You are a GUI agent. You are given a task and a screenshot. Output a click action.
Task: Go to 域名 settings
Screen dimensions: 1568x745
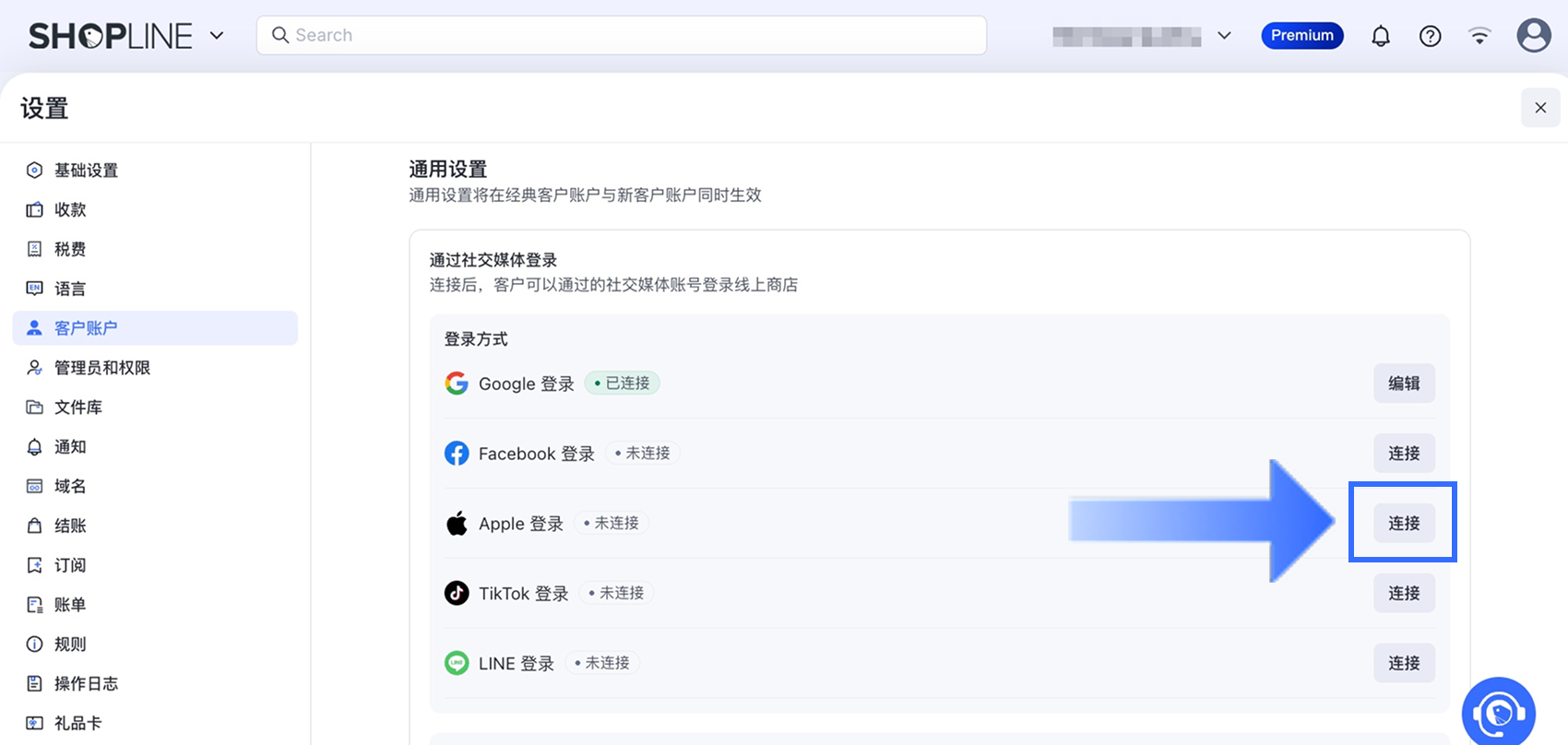70,486
